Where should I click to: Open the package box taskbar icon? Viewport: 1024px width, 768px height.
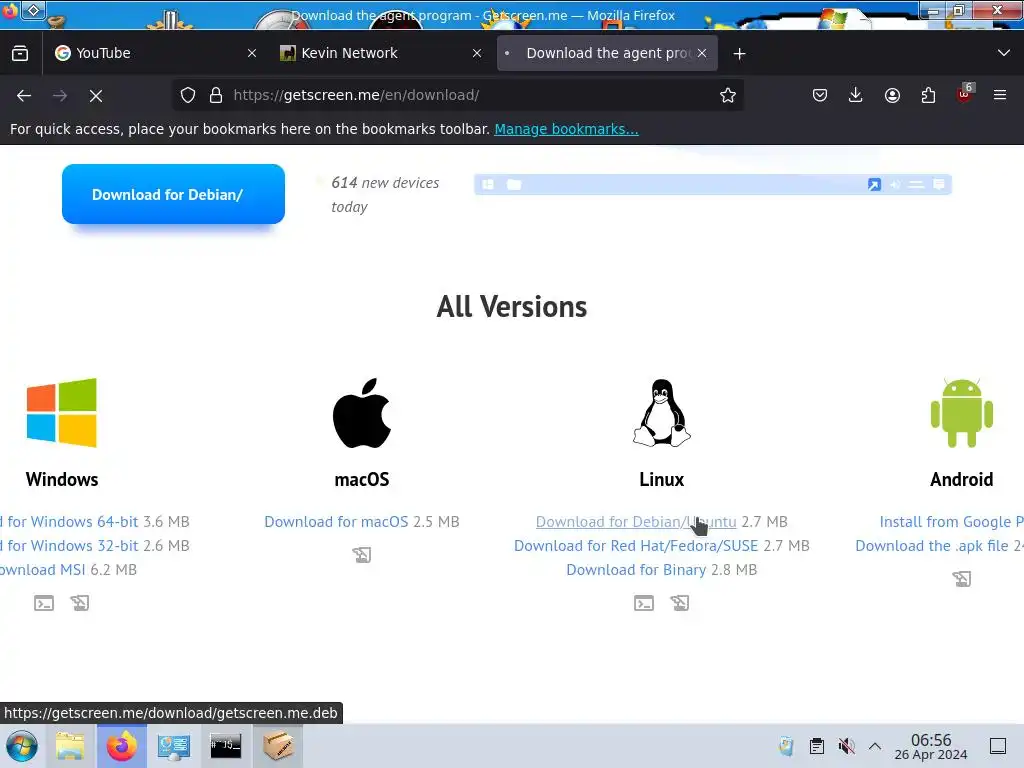point(278,746)
